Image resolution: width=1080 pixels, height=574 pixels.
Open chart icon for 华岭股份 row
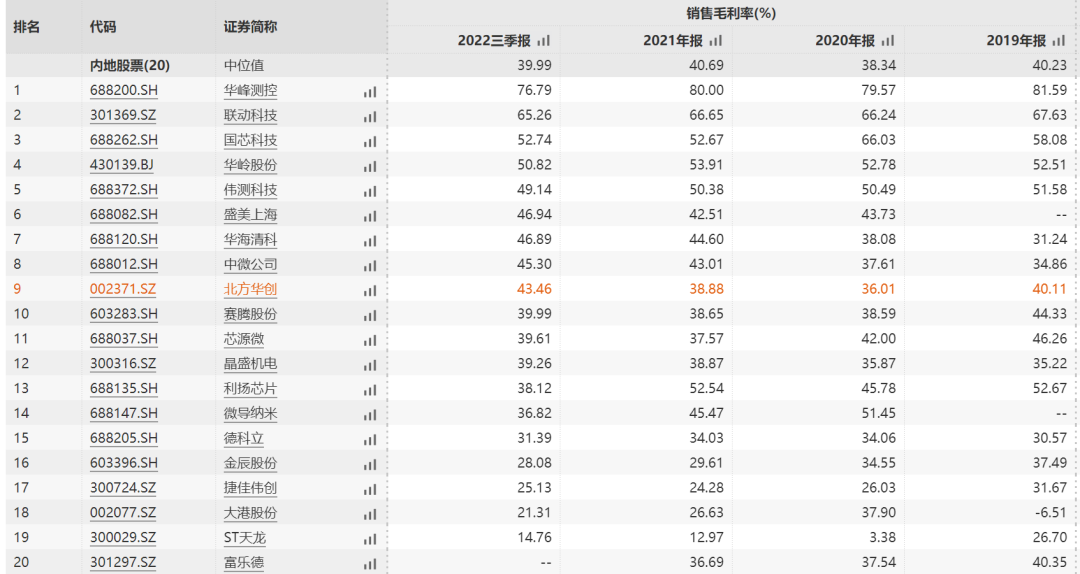pyautogui.click(x=370, y=166)
